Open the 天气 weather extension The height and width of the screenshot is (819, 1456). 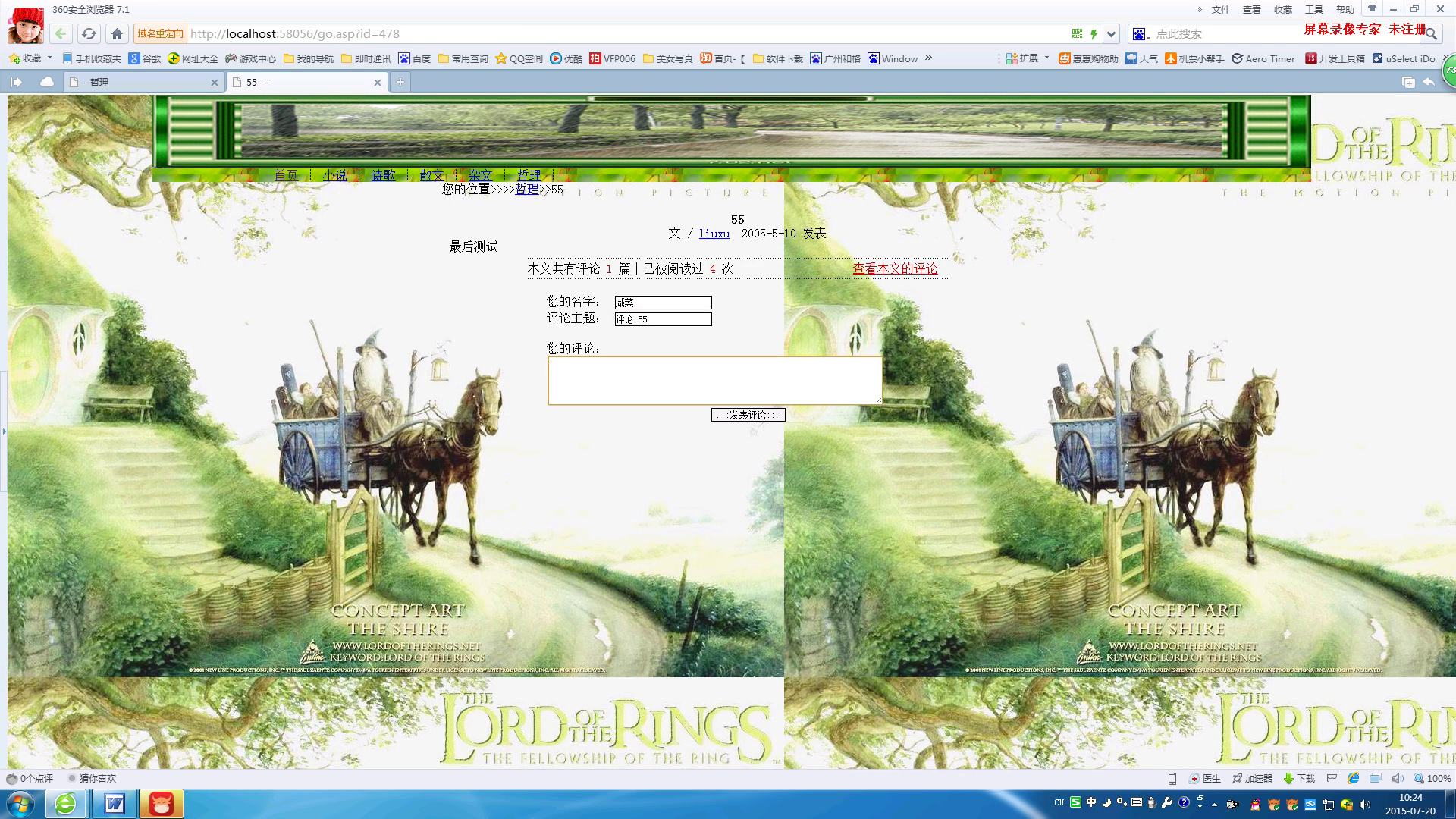(1142, 58)
